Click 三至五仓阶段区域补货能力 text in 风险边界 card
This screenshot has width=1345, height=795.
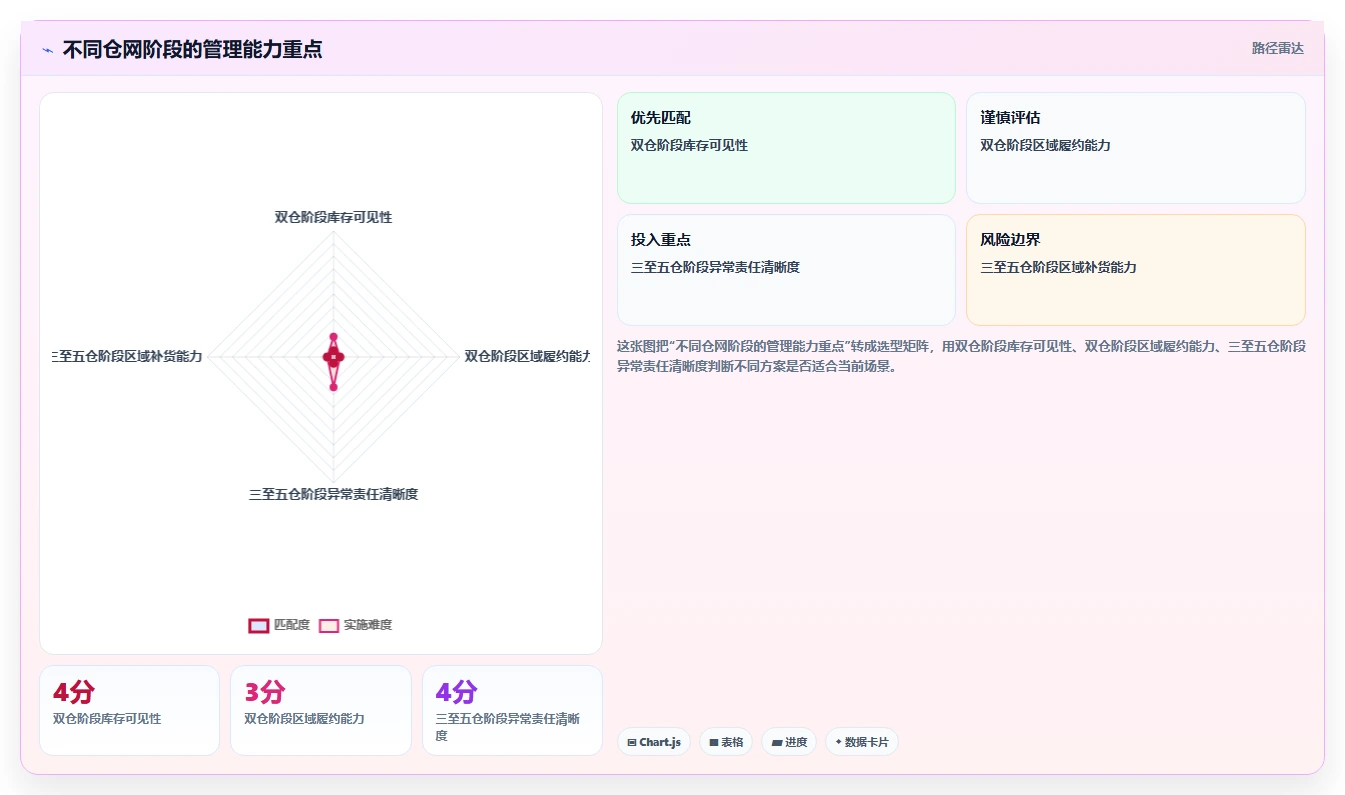1058,268
